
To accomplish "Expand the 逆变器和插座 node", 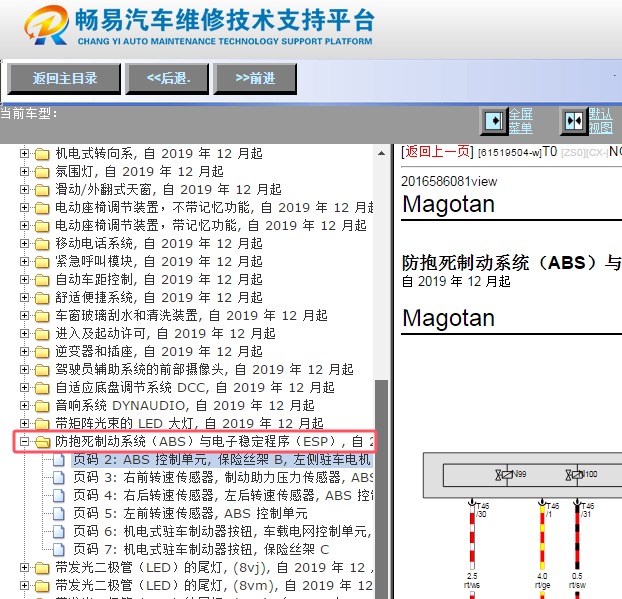I will pyautogui.click(x=24, y=351).
